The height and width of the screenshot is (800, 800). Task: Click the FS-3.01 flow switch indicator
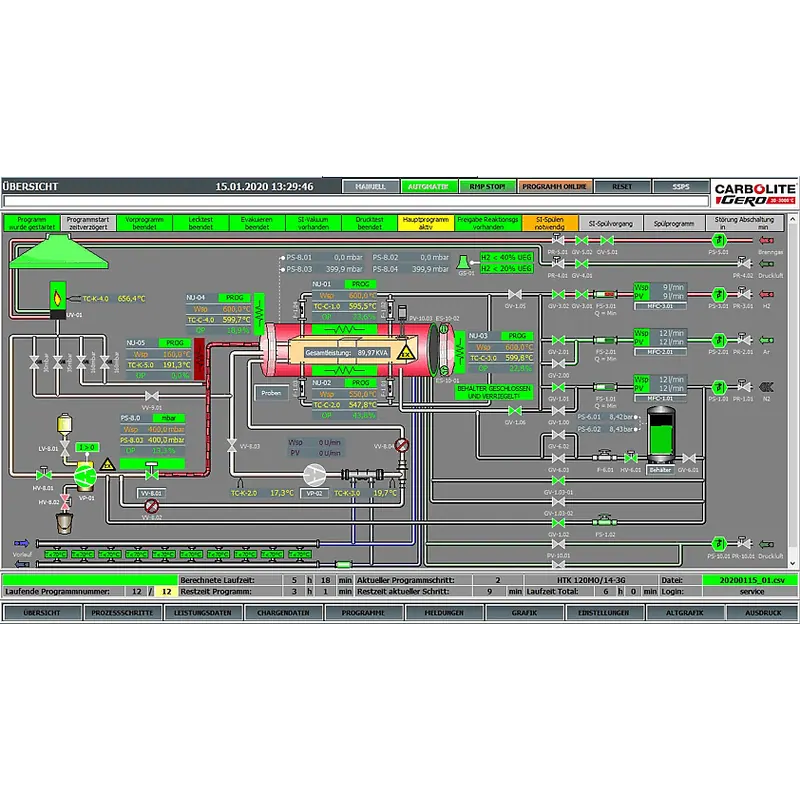pyautogui.click(x=605, y=294)
